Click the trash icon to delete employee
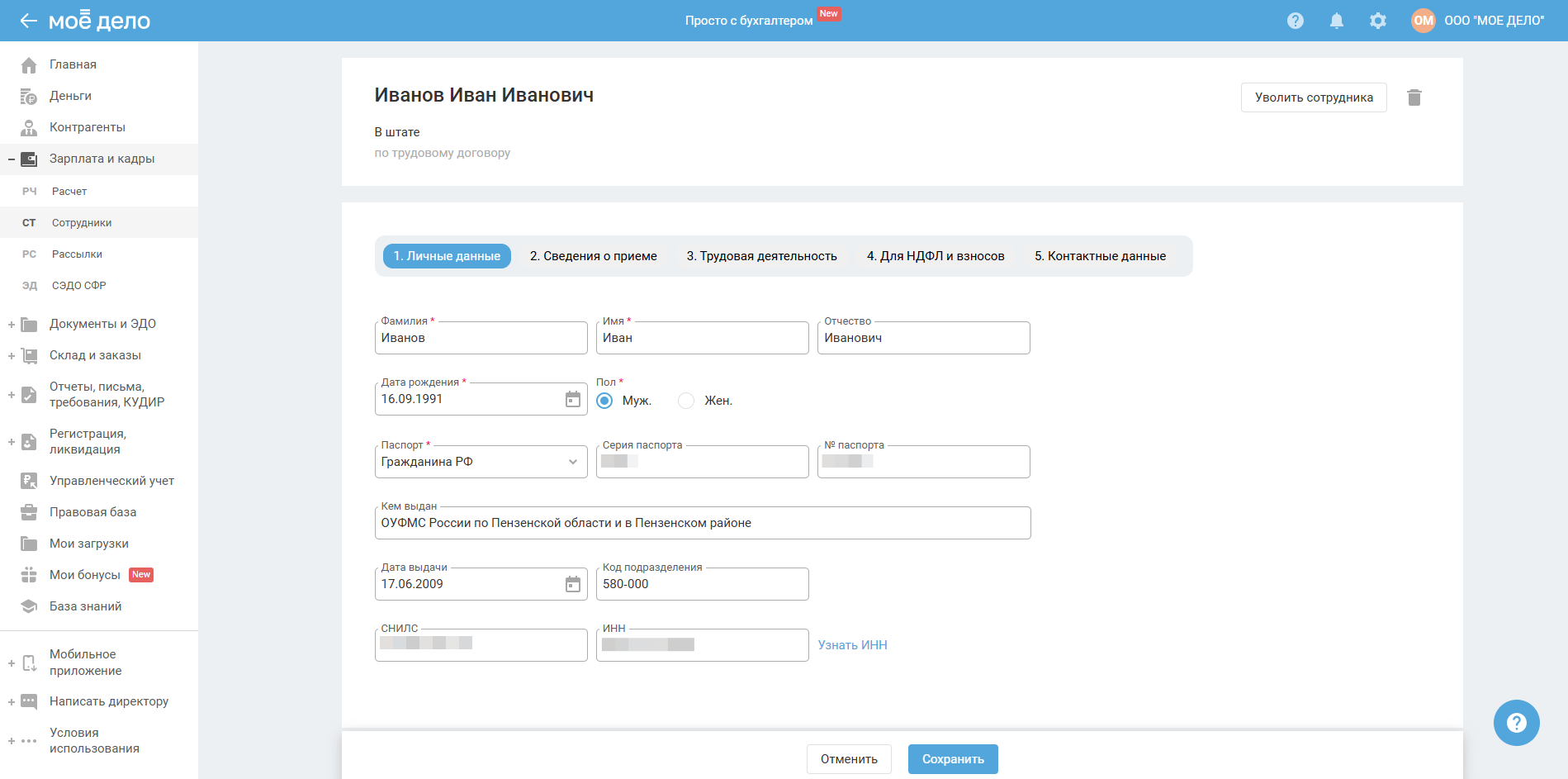The image size is (1568, 779). (x=1414, y=97)
